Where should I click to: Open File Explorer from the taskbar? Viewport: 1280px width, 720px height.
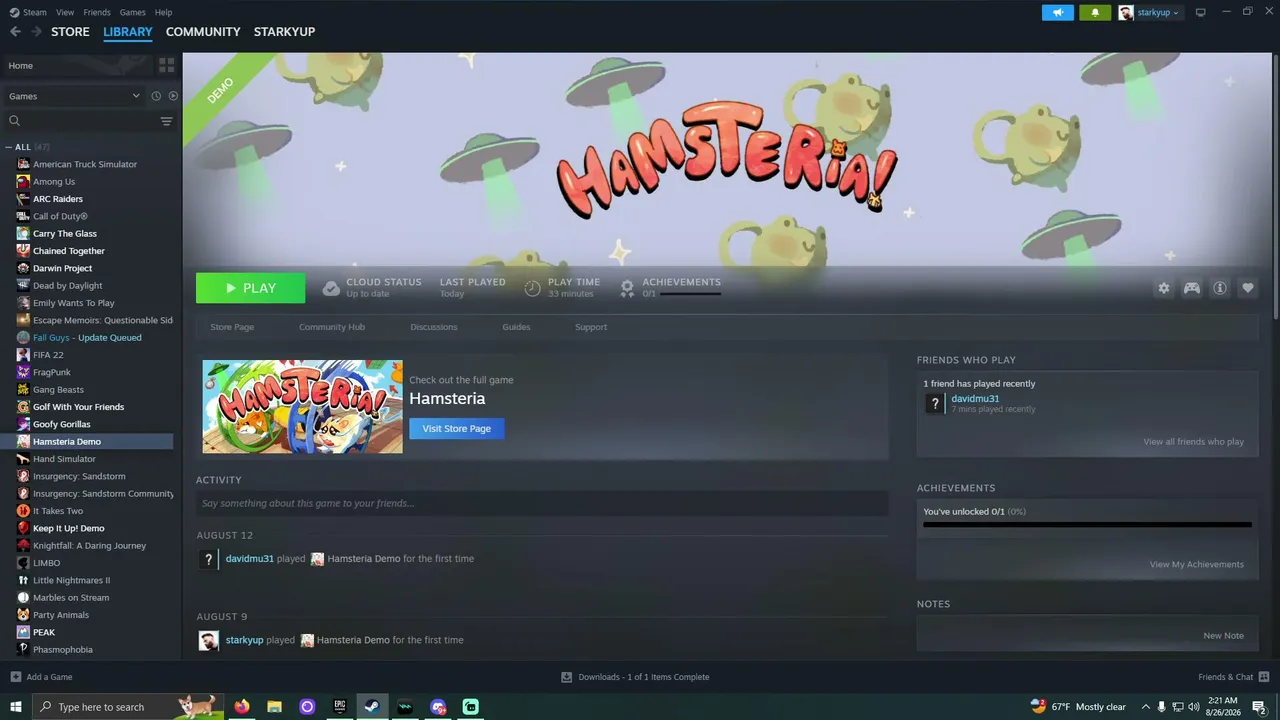click(x=274, y=707)
